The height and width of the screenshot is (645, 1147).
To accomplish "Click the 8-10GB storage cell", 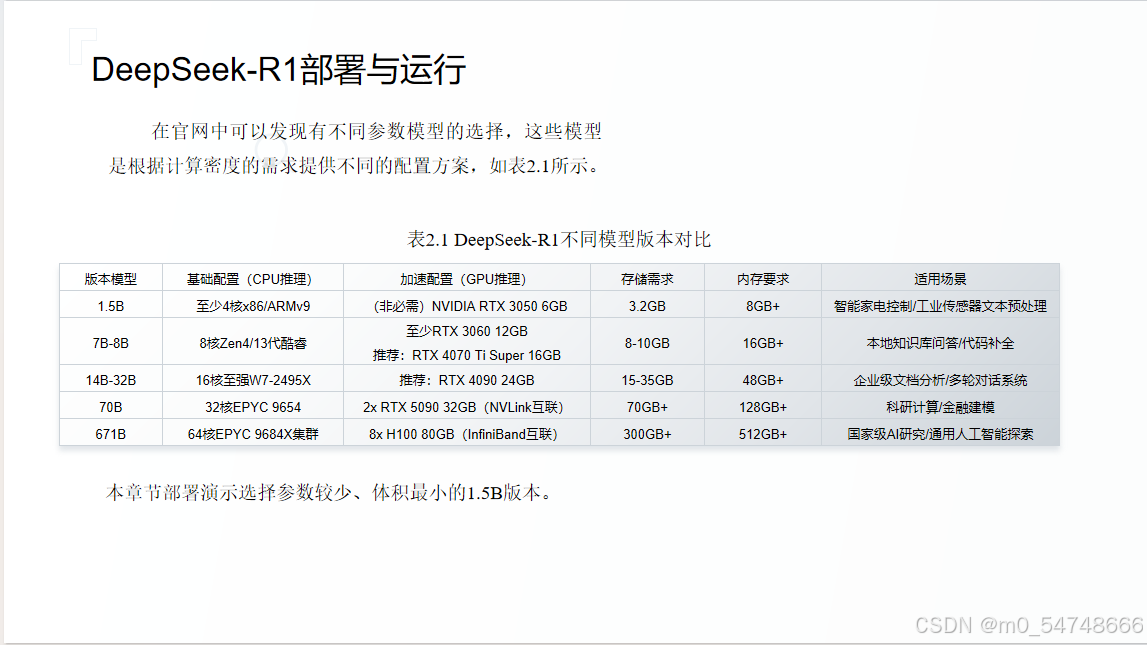I will [647, 343].
